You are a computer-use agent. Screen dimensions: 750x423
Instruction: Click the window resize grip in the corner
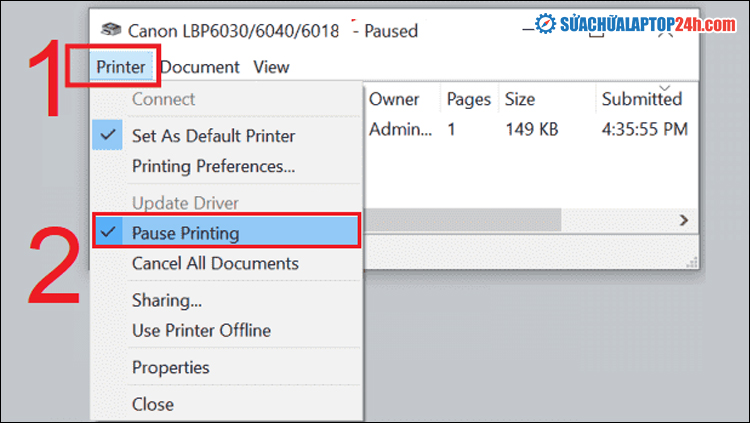(x=692, y=262)
